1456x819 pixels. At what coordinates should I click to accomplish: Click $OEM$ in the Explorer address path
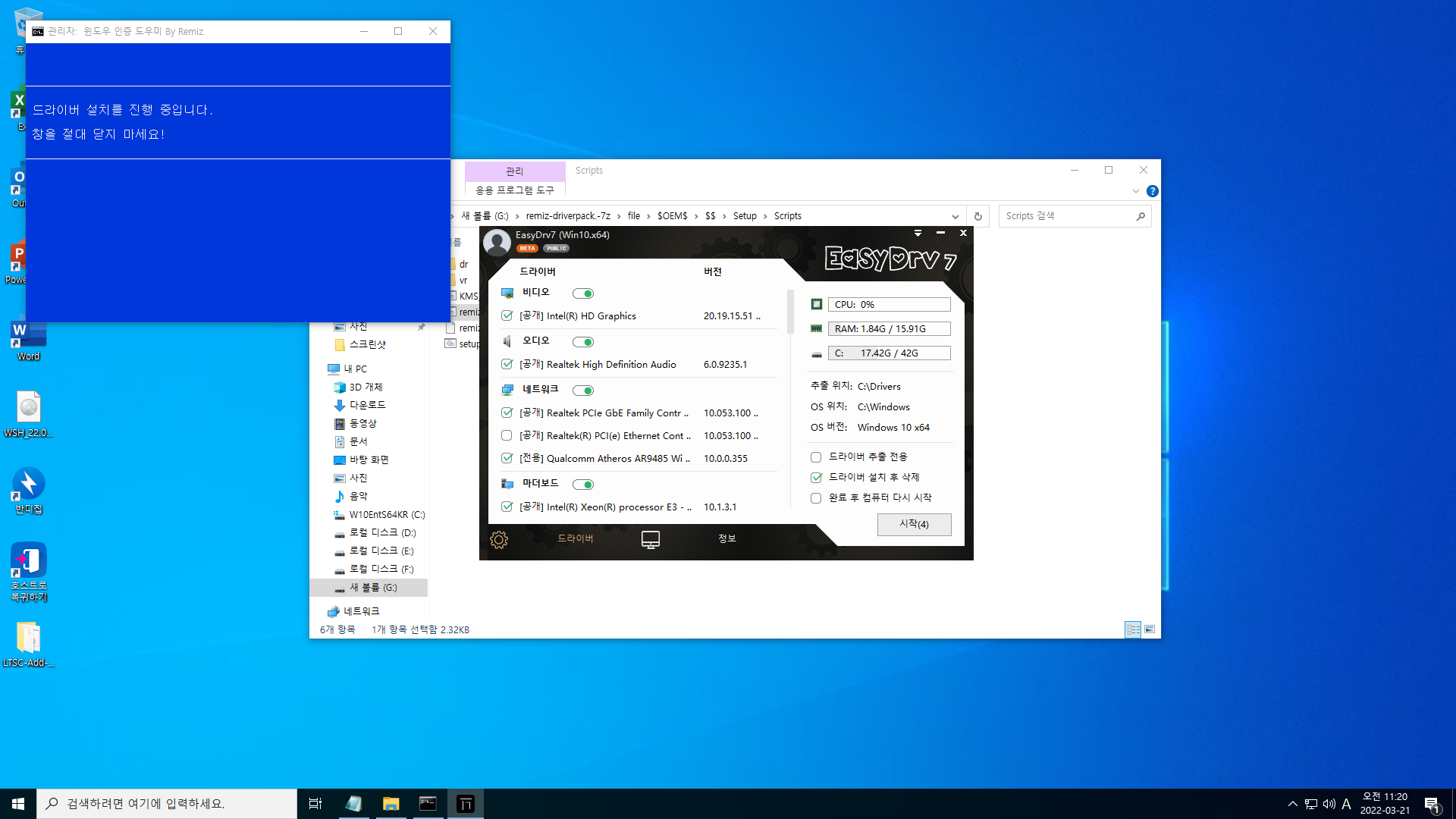tap(672, 215)
